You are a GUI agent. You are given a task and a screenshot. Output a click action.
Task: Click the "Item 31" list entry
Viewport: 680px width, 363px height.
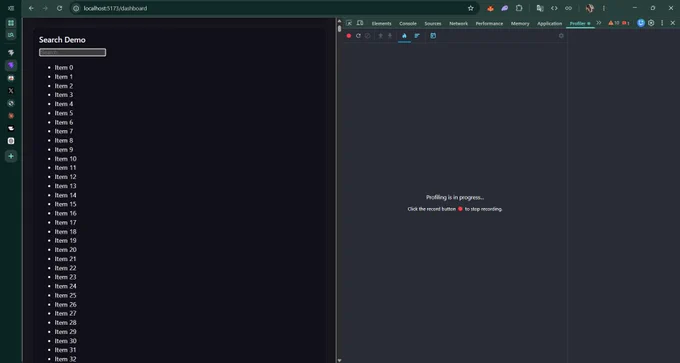(65, 350)
